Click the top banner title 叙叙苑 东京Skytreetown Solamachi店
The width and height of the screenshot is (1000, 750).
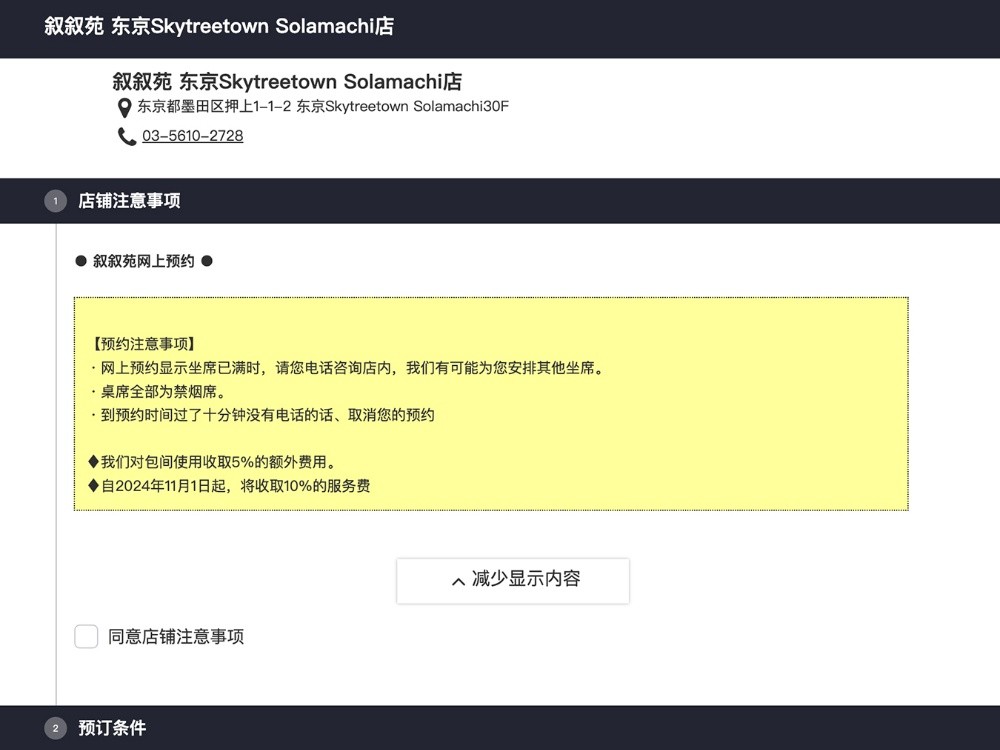click(x=219, y=26)
